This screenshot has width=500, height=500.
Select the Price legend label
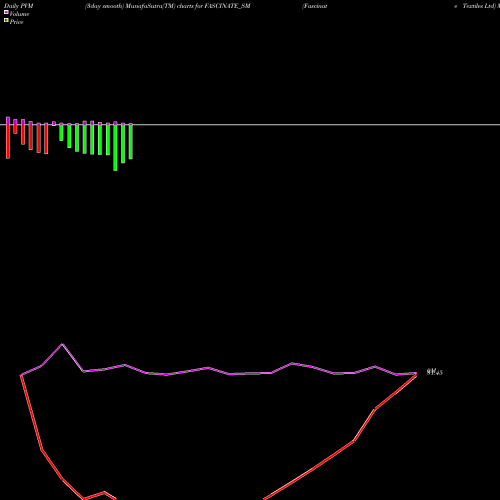tap(17, 22)
